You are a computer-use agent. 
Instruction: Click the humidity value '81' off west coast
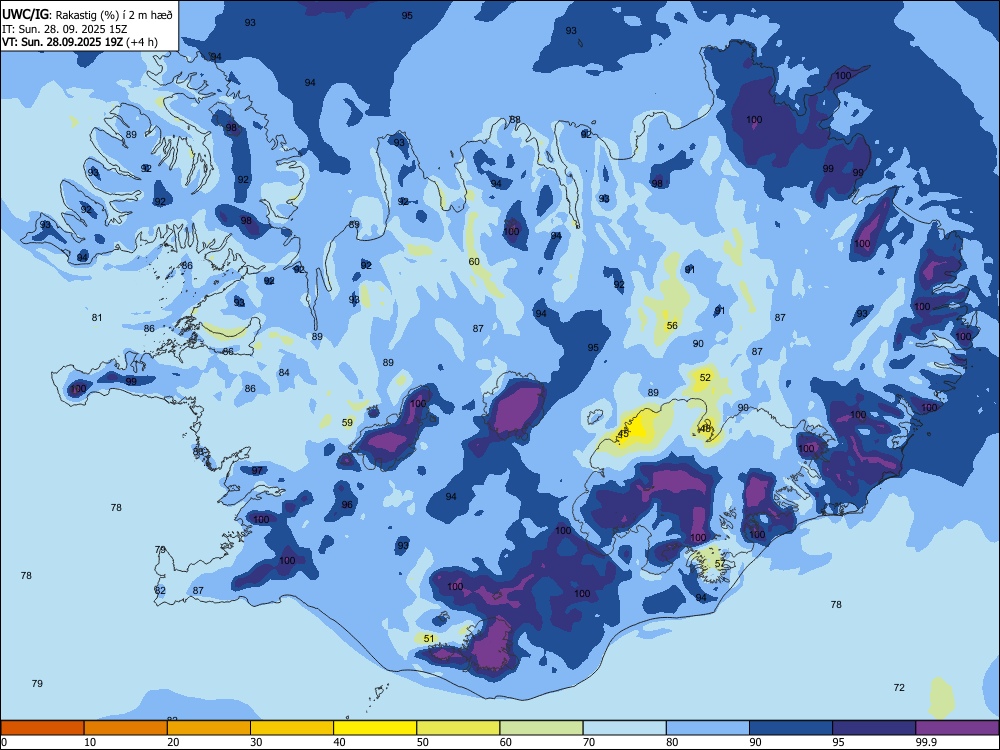coord(97,318)
